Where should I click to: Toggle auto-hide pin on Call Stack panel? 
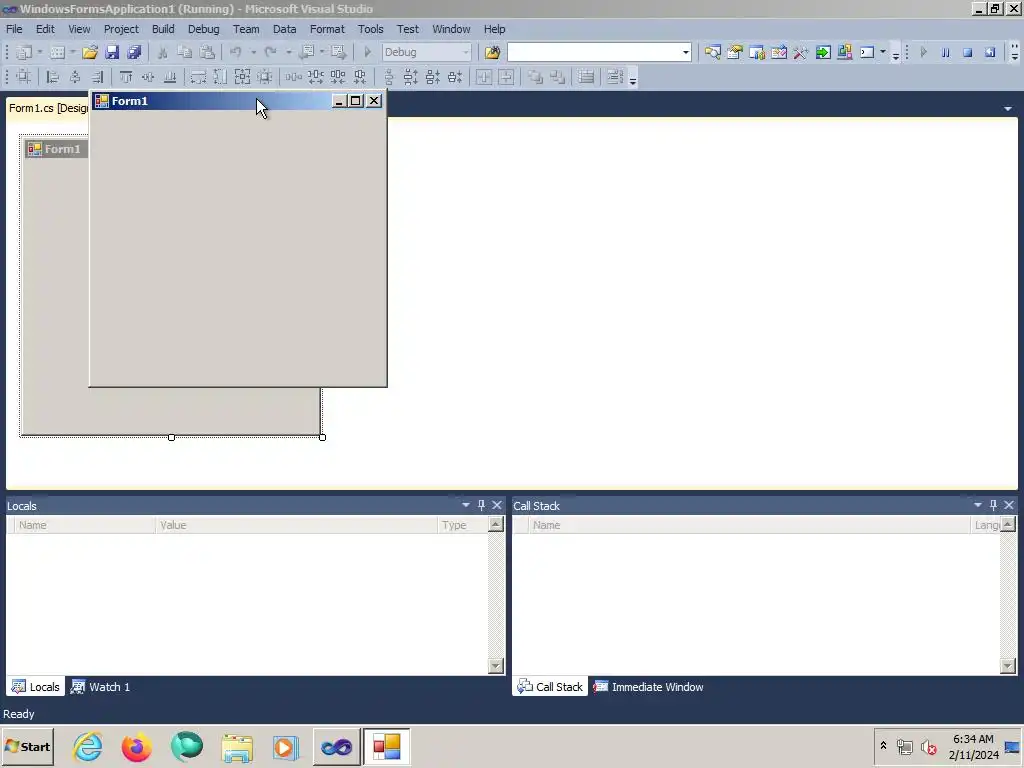pos(993,505)
